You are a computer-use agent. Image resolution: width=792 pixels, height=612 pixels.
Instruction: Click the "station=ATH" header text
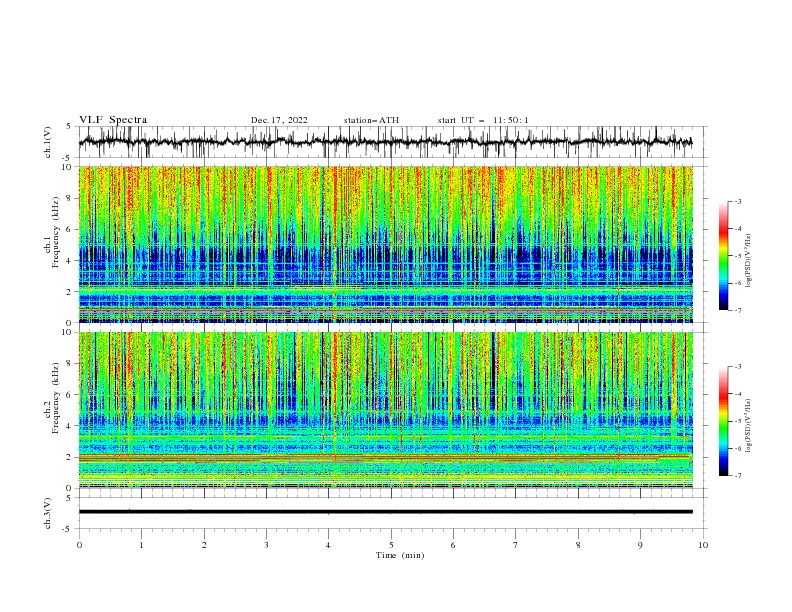(371, 120)
